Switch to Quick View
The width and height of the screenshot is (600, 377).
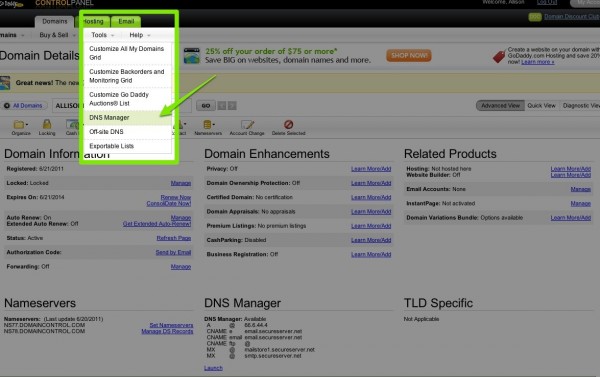541,106
